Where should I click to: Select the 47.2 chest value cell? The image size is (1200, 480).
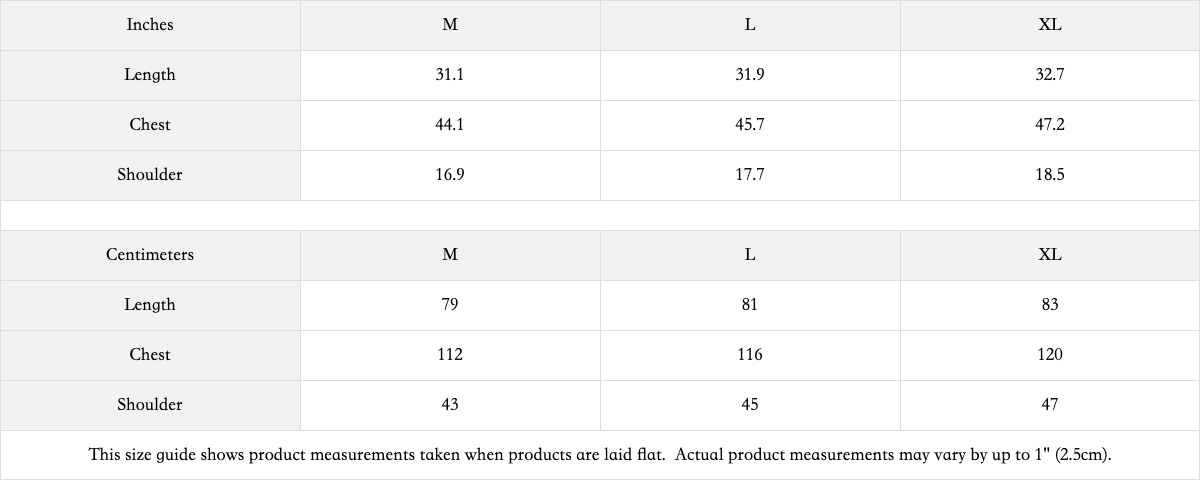(x=1050, y=125)
